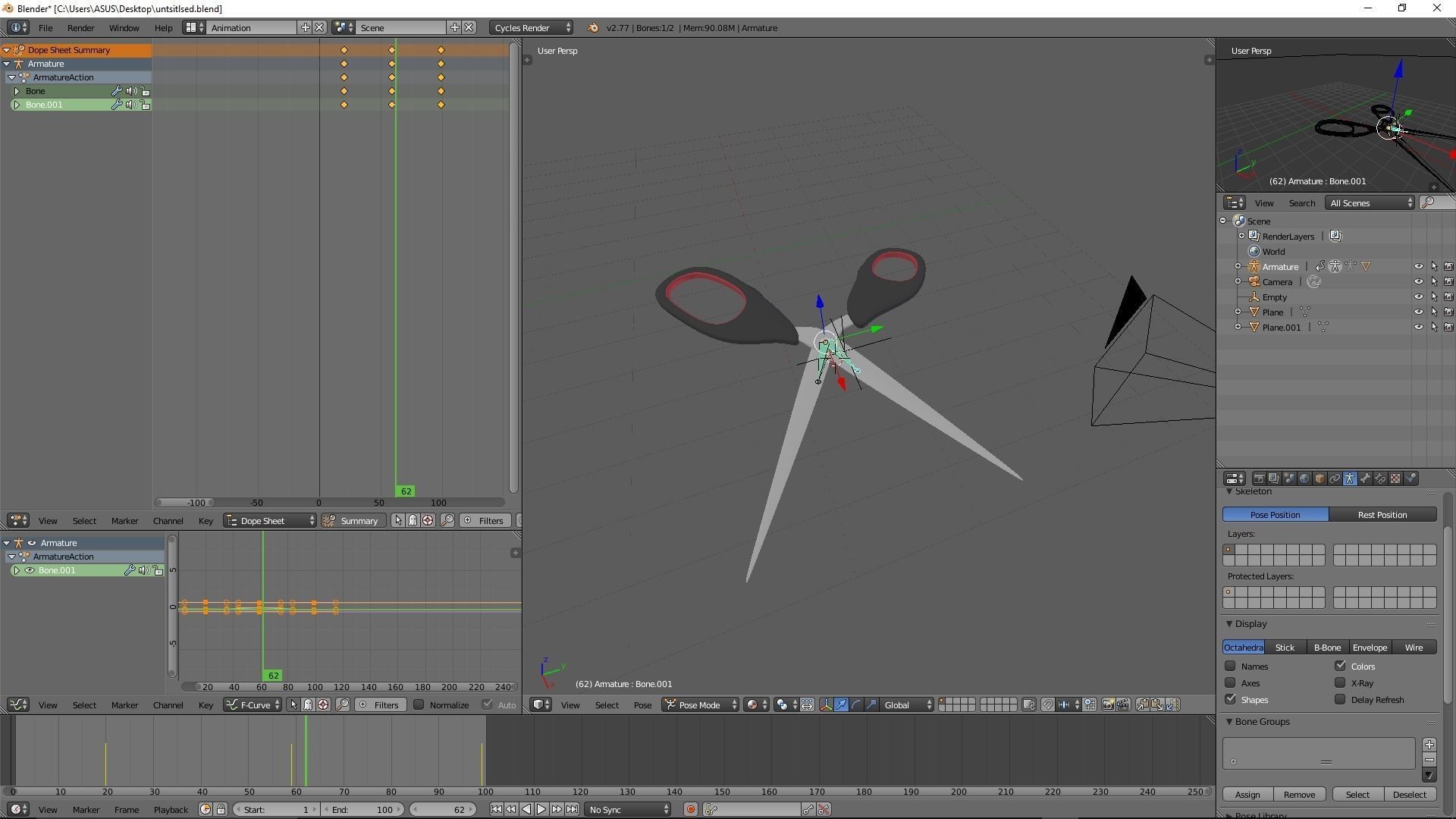Click the current frame field showing 62

coord(444,809)
